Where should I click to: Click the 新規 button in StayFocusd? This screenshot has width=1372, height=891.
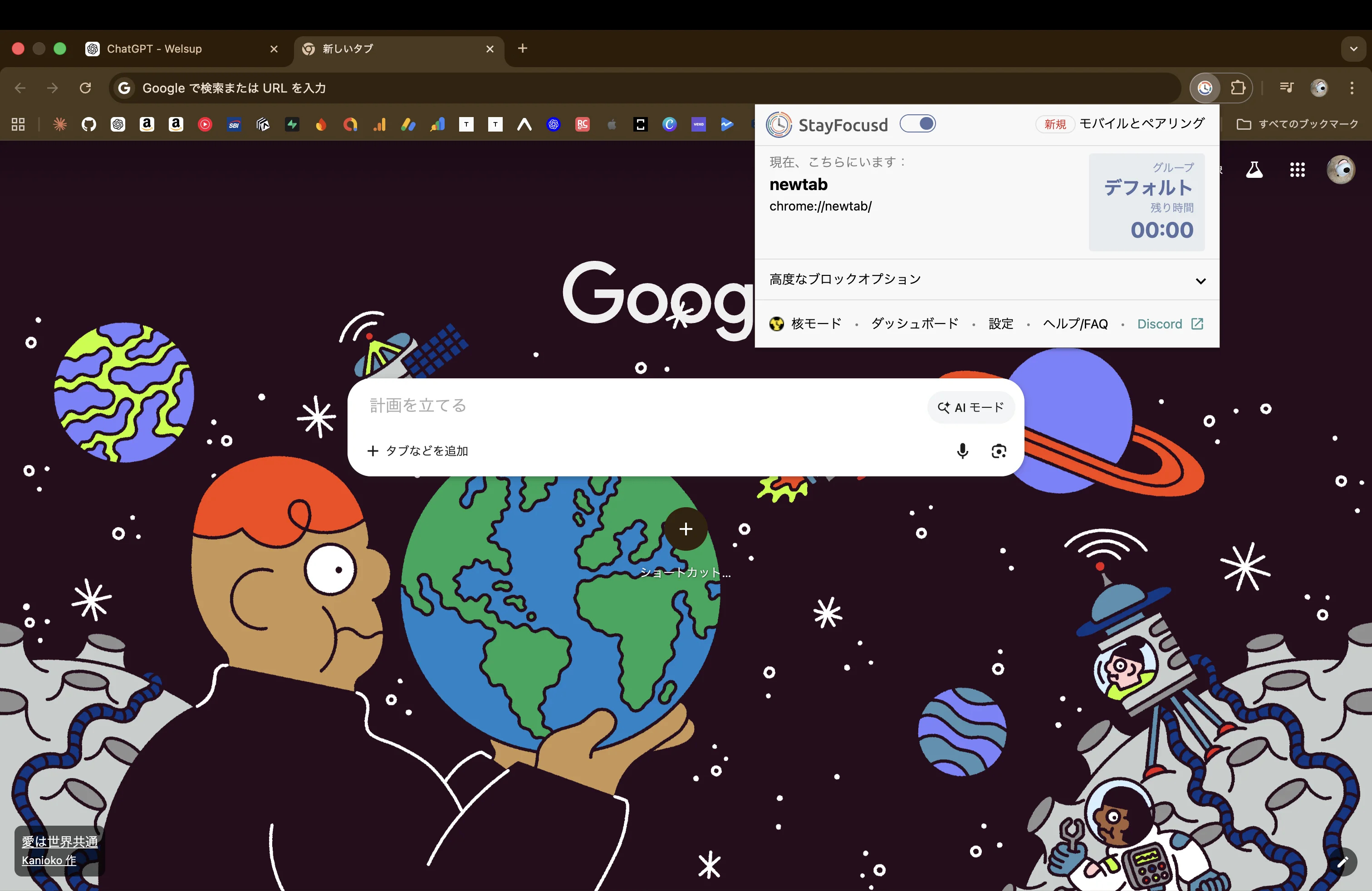pyautogui.click(x=1054, y=124)
